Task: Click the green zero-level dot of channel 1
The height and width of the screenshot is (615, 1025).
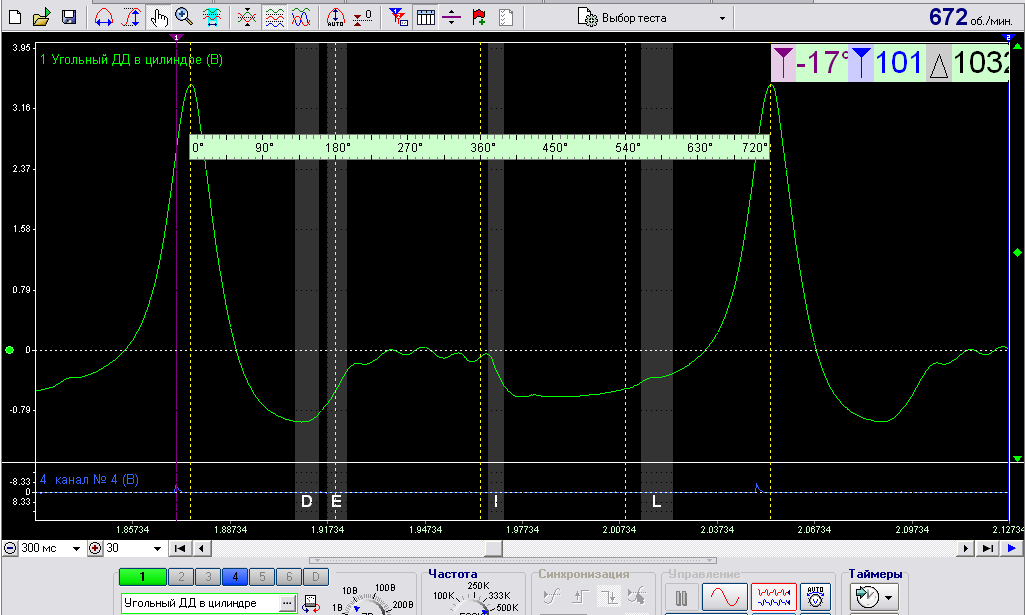Action: click(x=9, y=350)
